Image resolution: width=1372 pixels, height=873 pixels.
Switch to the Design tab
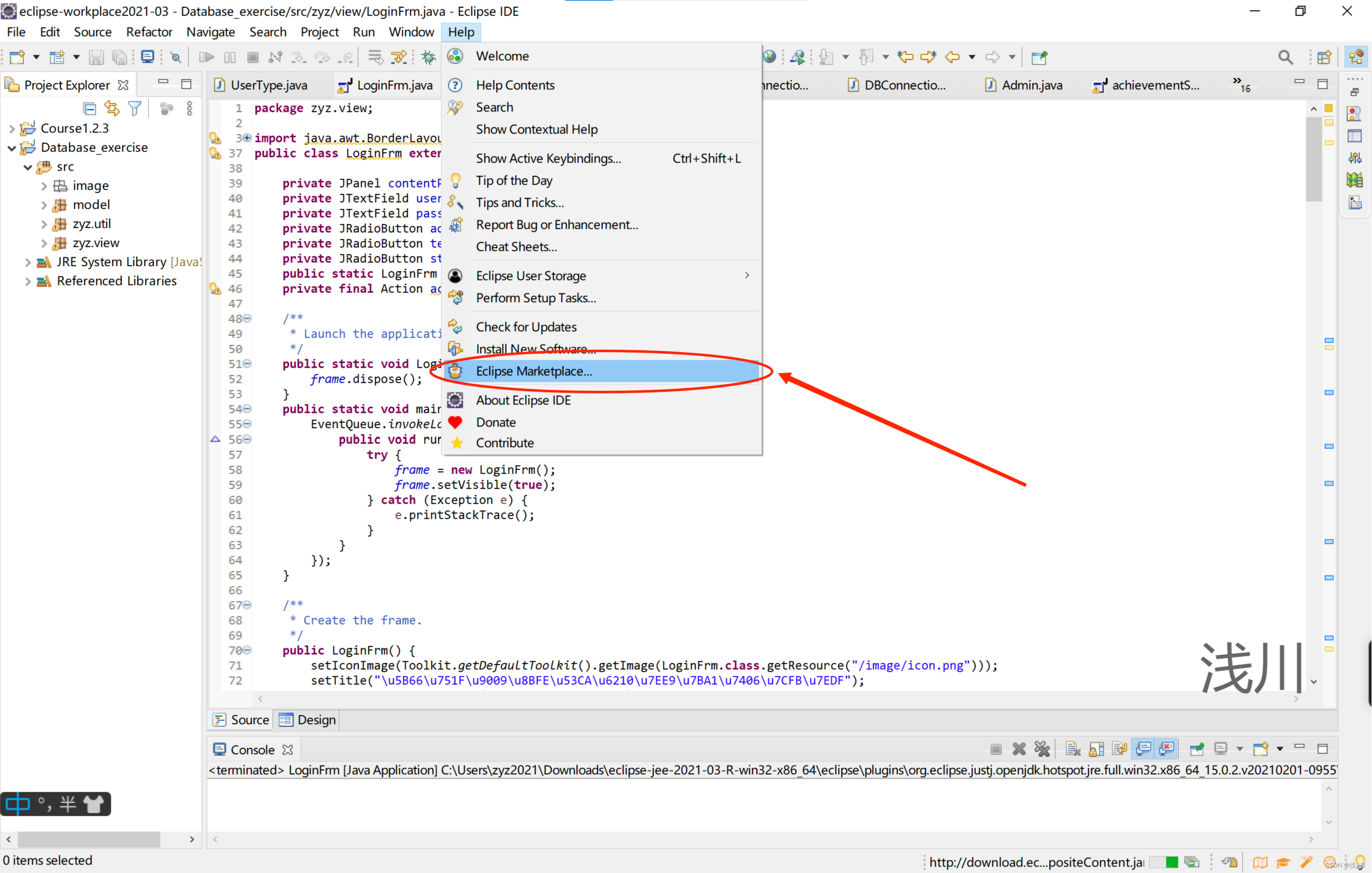point(309,719)
